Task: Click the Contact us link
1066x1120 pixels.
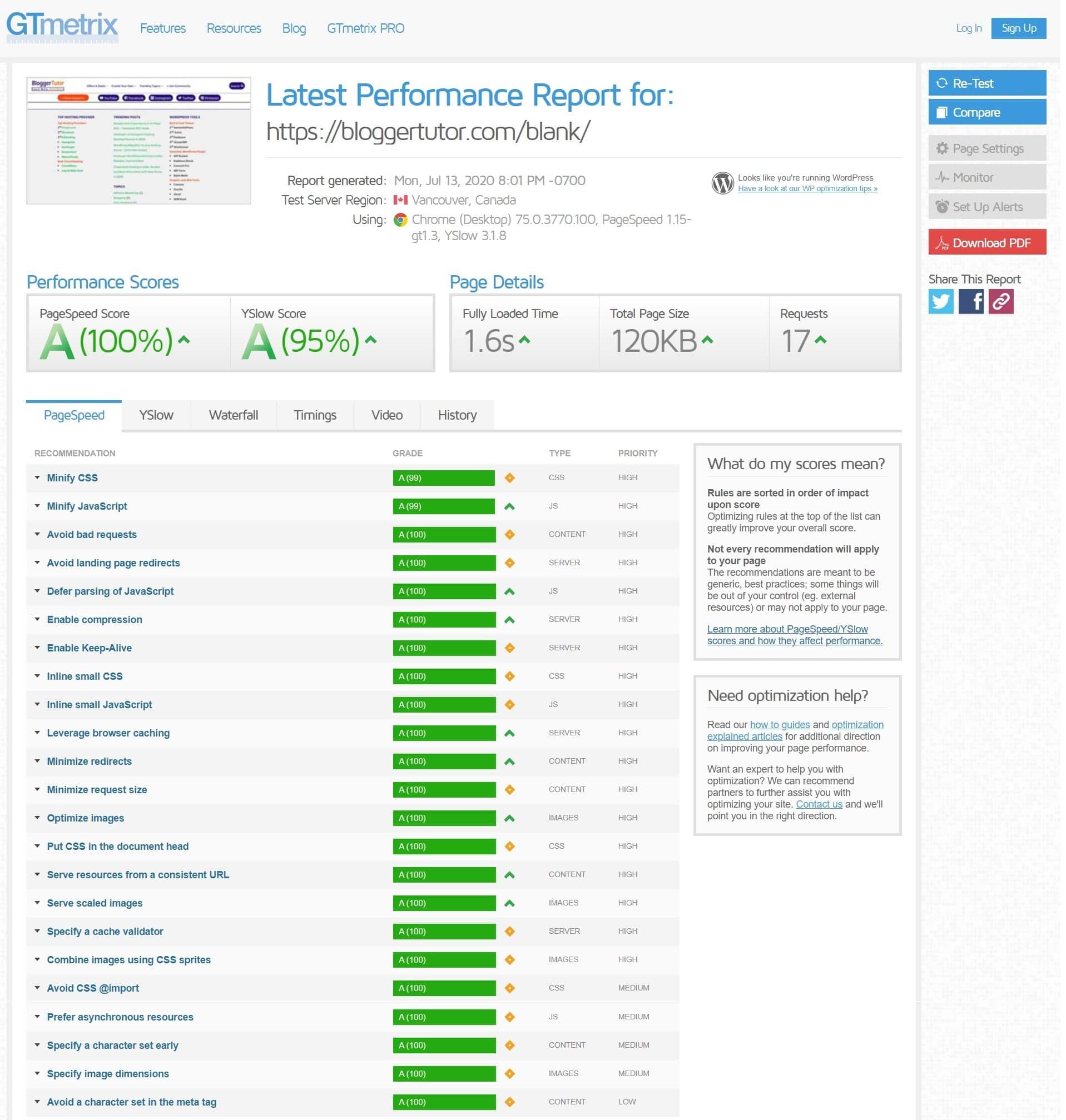Action: click(819, 804)
